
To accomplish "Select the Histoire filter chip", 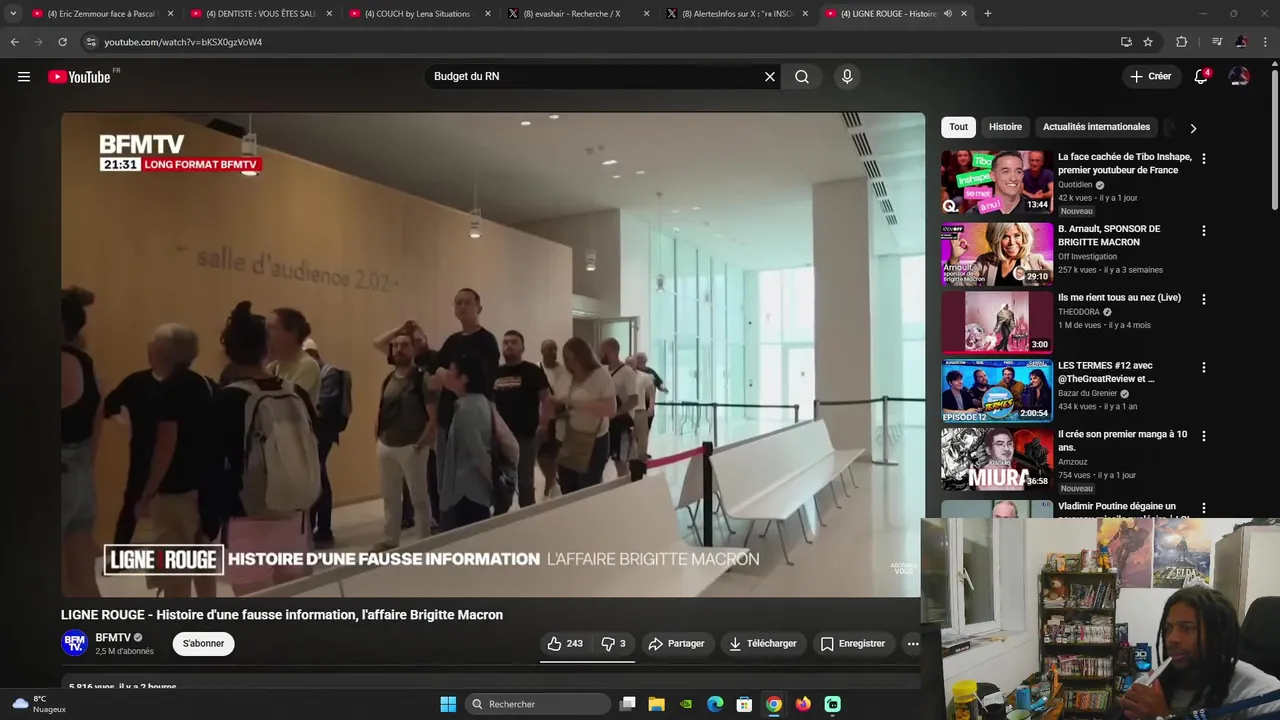I will 1005,127.
